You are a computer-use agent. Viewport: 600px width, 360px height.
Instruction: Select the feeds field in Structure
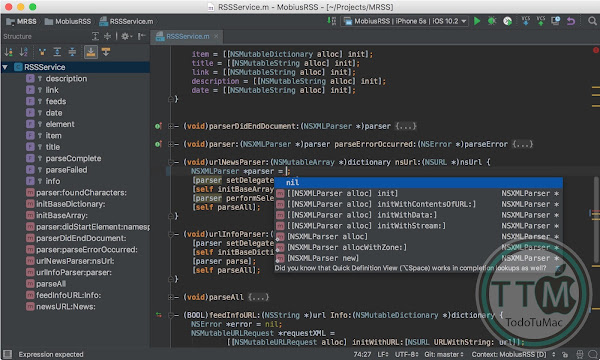click(56, 101)
